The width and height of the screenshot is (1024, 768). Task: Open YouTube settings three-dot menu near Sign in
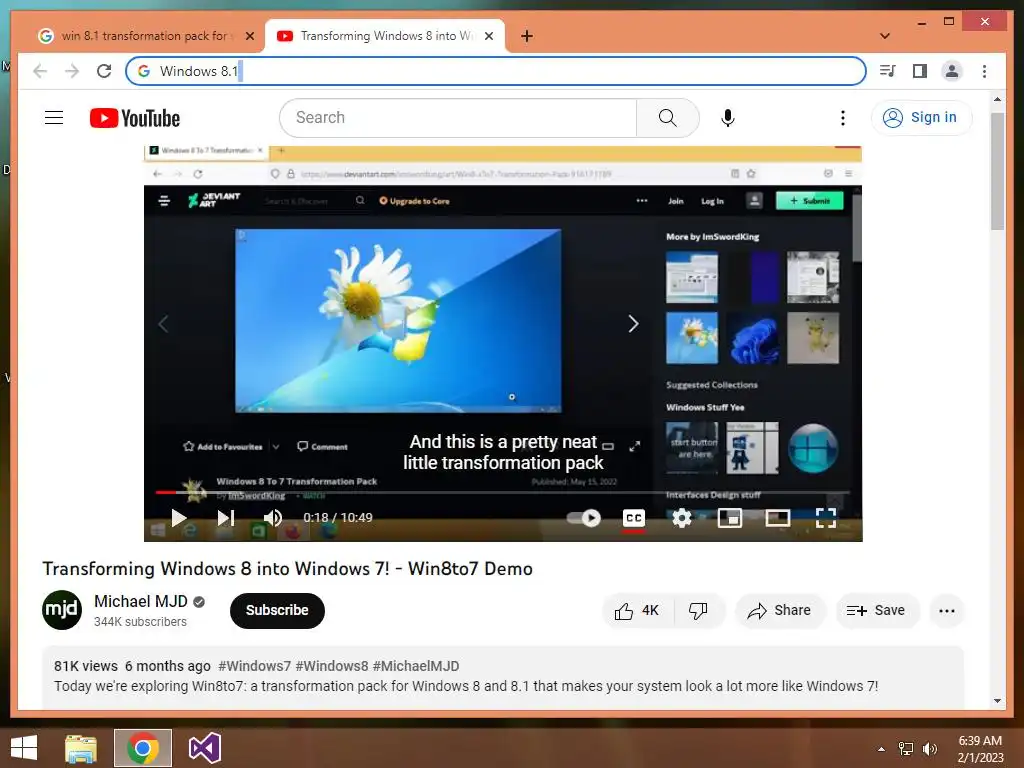(843, 118)
